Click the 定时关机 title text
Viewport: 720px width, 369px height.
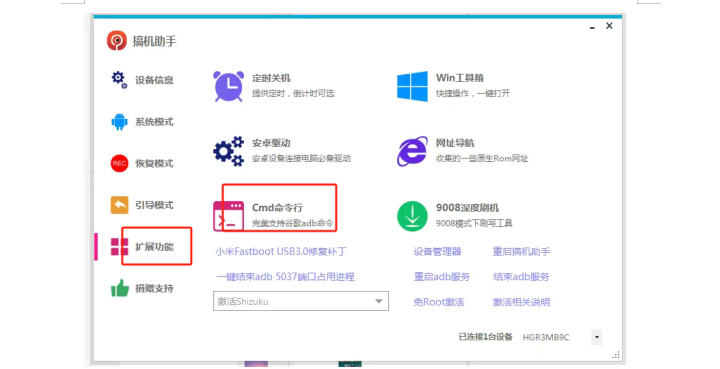271,78
